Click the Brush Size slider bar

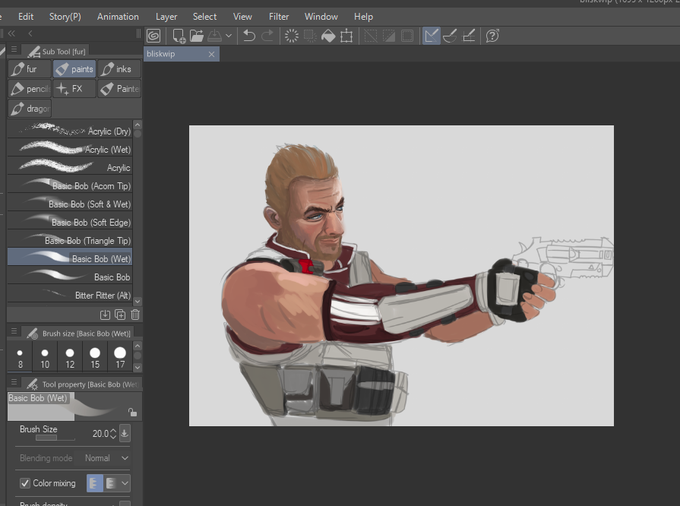pos(55,438)
